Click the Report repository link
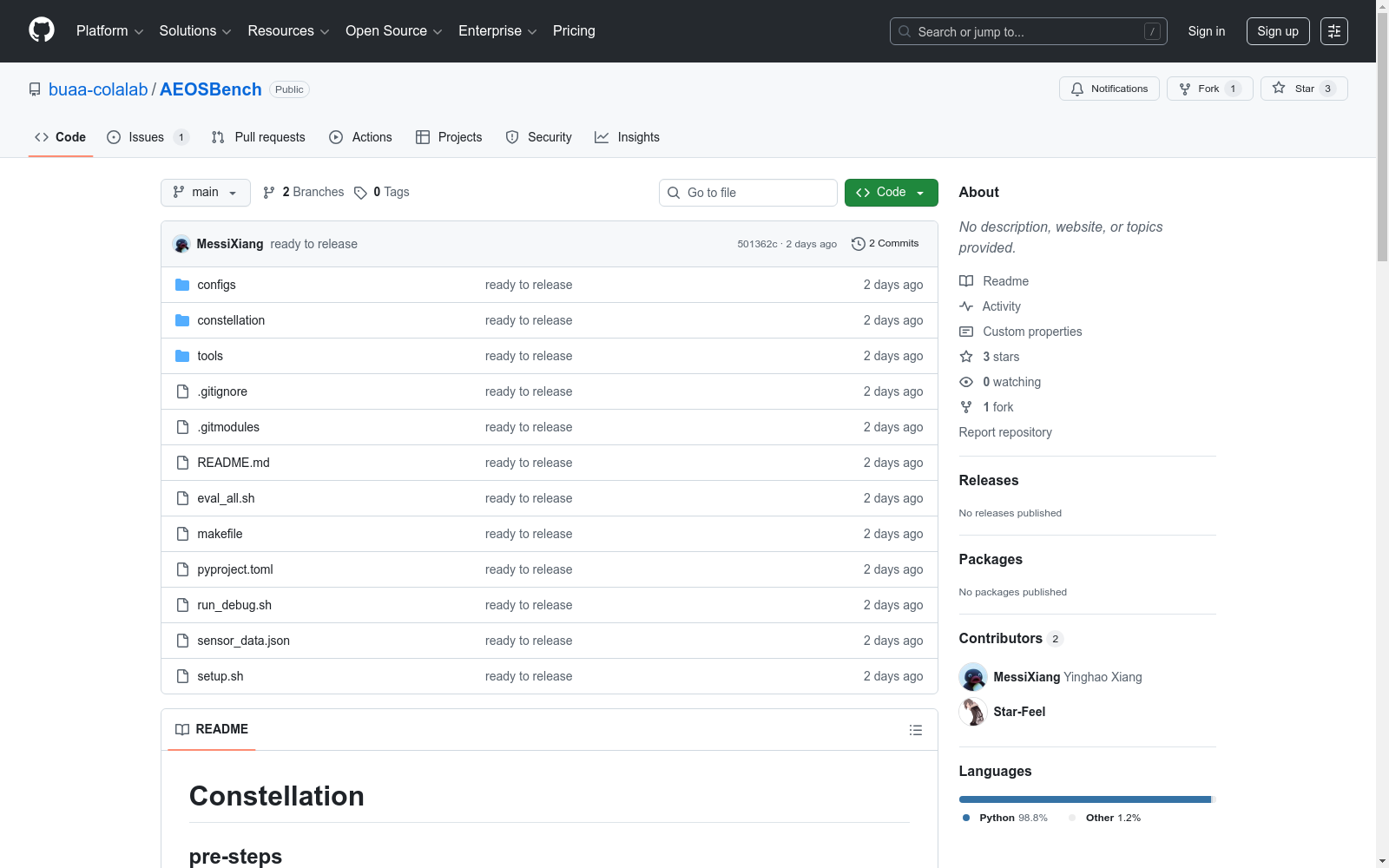Image resolution: width=1389 pixels, height=868 pixels. pyautogui.click(x=1005, y=432)
